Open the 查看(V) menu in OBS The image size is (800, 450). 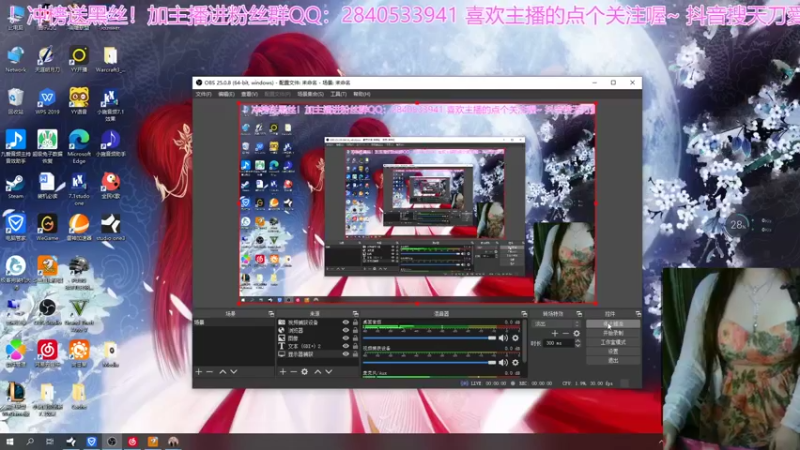click(x=249, y=94)
